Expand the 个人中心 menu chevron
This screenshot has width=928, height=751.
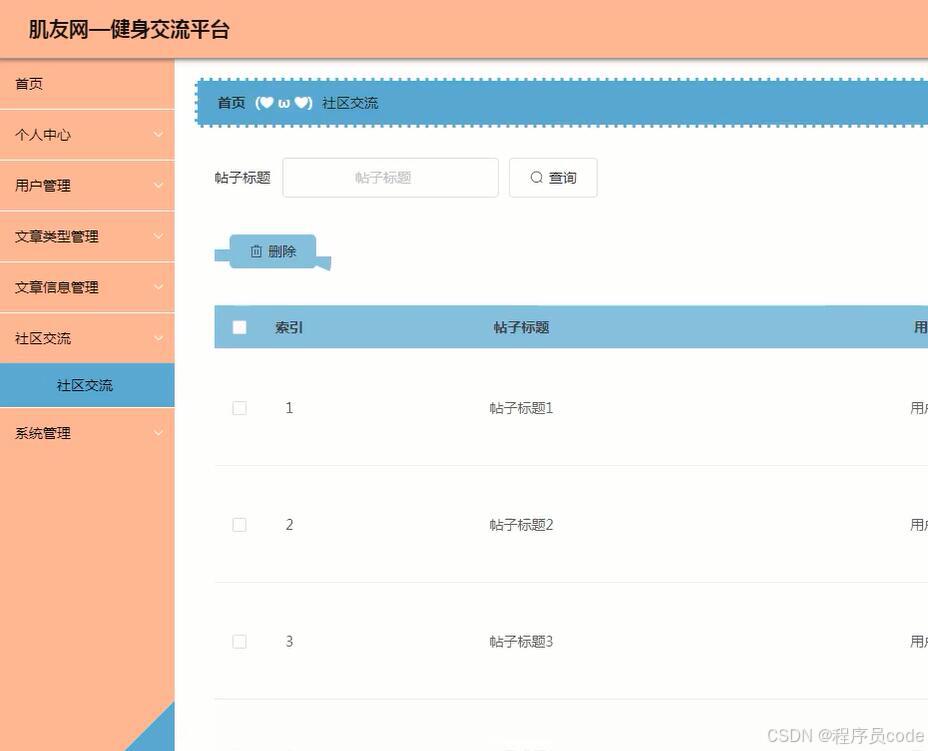[158, 135]
